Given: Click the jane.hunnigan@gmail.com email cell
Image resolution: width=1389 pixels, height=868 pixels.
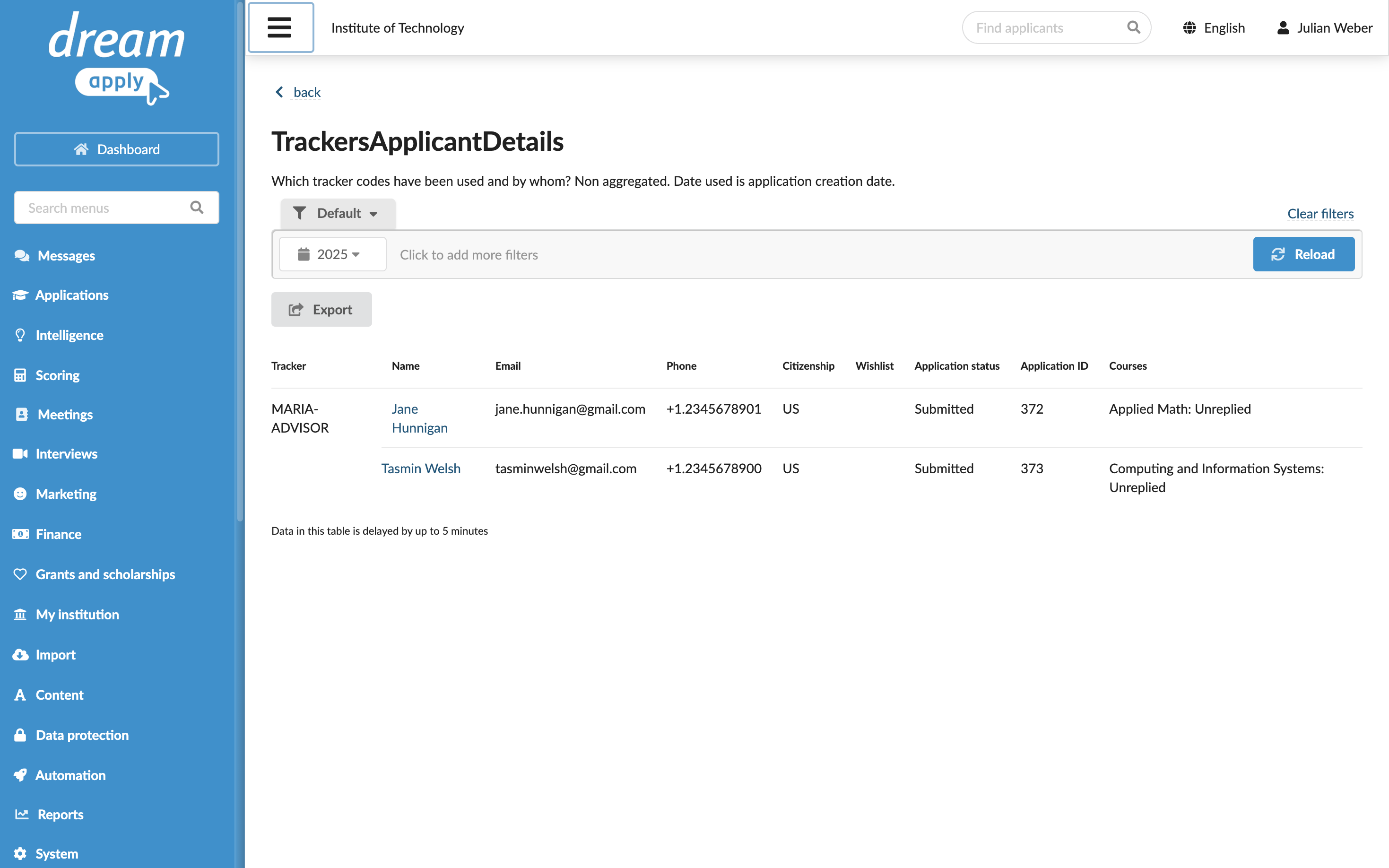Looking at the screenshot, I should tap(570, 409).
